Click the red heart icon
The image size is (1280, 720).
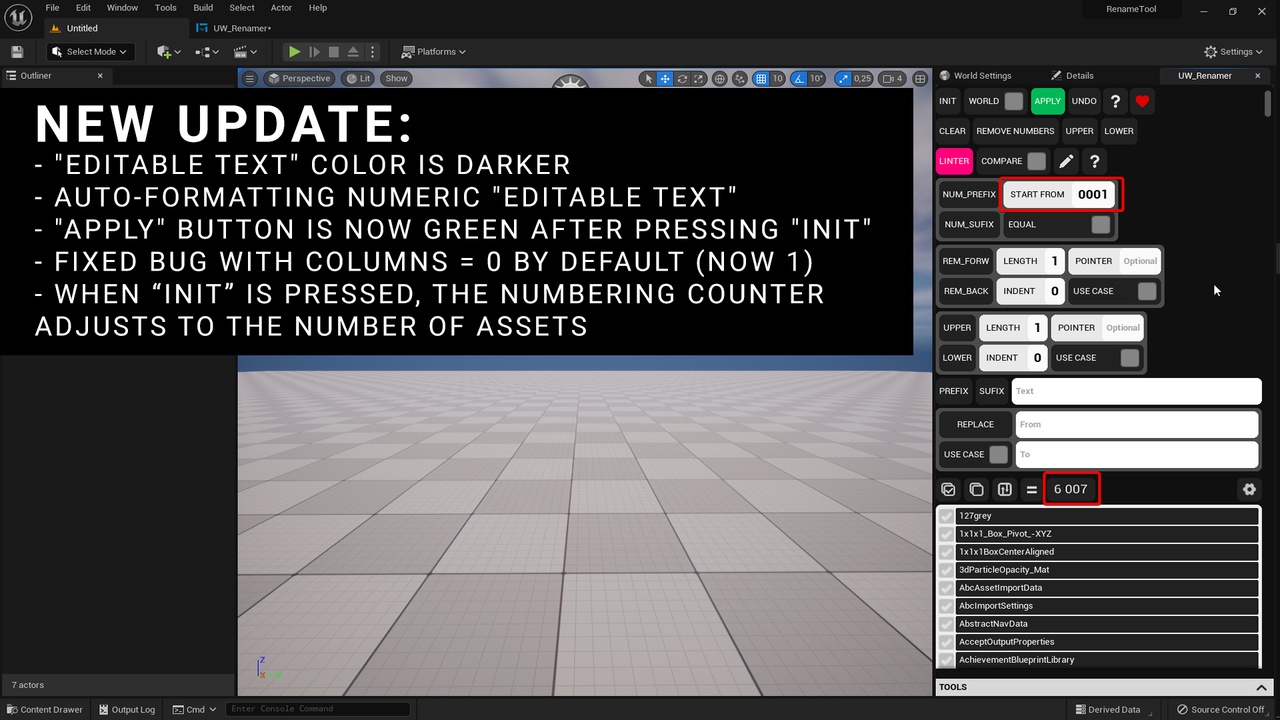pos(1142,101)
